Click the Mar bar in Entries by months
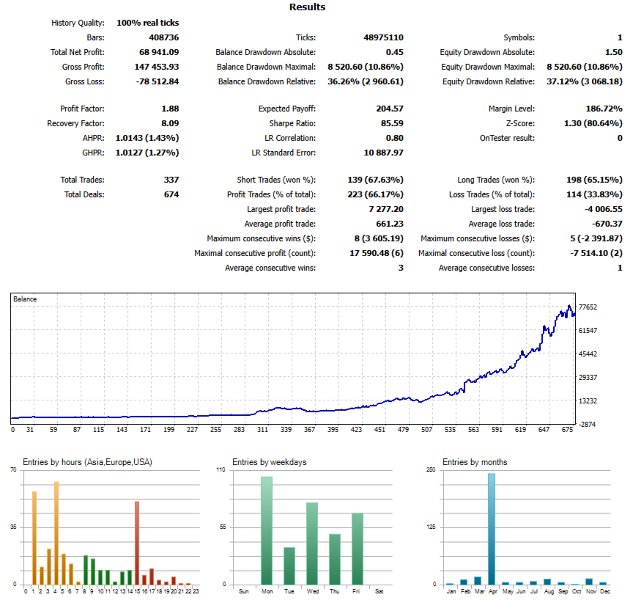This screenshot has width=633, height=600. 478,581
